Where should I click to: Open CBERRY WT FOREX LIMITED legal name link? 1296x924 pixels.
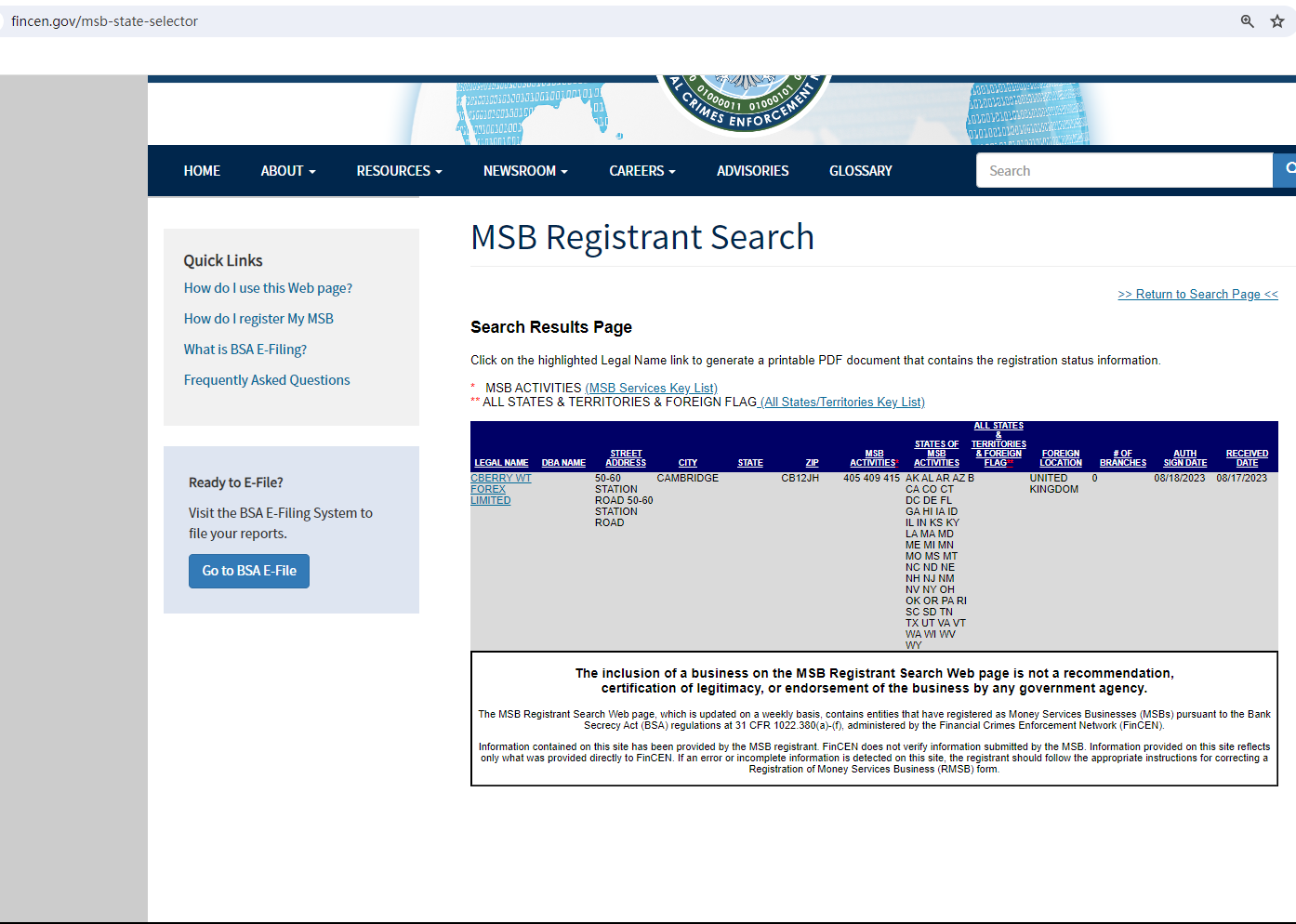point(500,489)
